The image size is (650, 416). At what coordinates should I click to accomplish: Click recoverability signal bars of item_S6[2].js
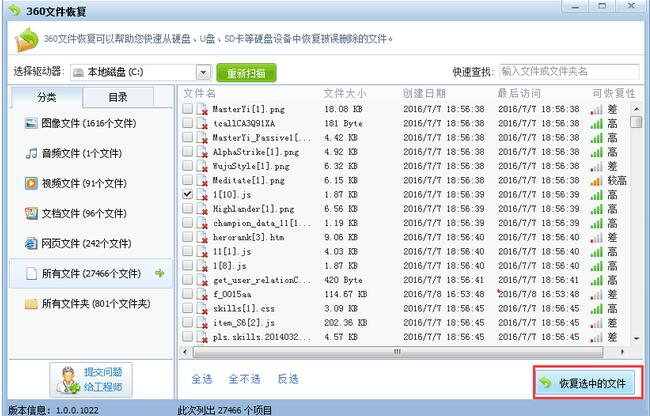[597, 323]
